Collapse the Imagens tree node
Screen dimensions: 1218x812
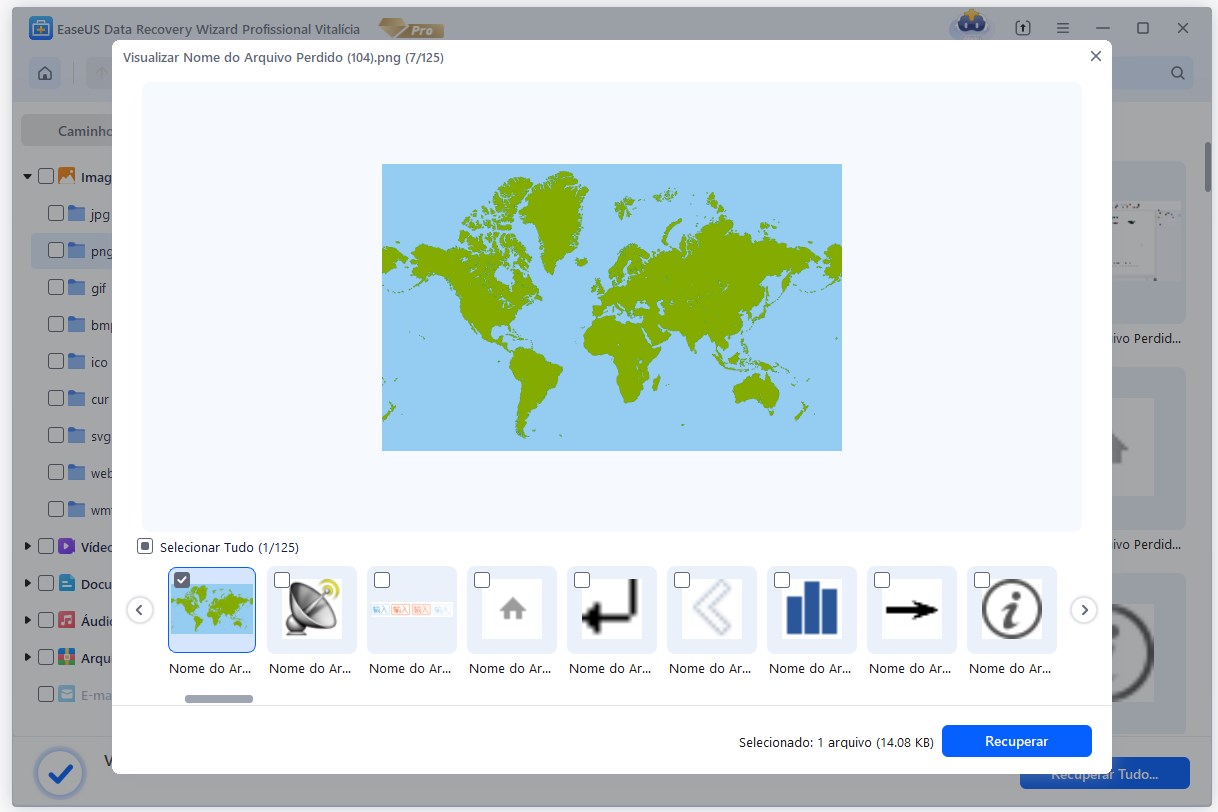click(x=28, y=177)
